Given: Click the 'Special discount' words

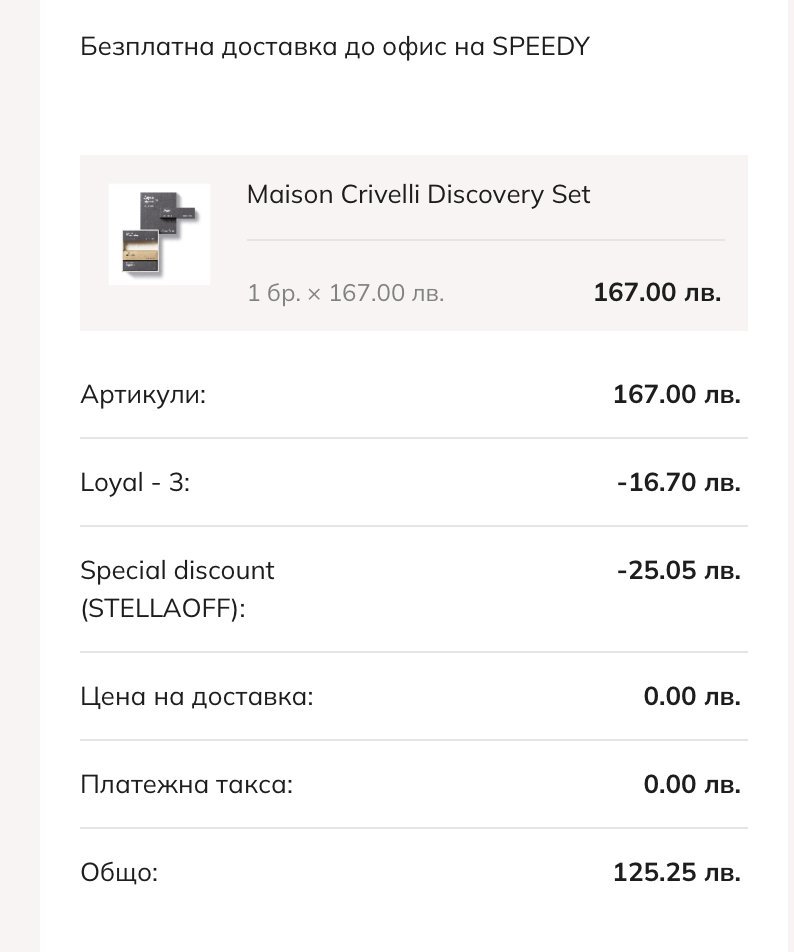Looking at the screenshot, I should (177, 571).
